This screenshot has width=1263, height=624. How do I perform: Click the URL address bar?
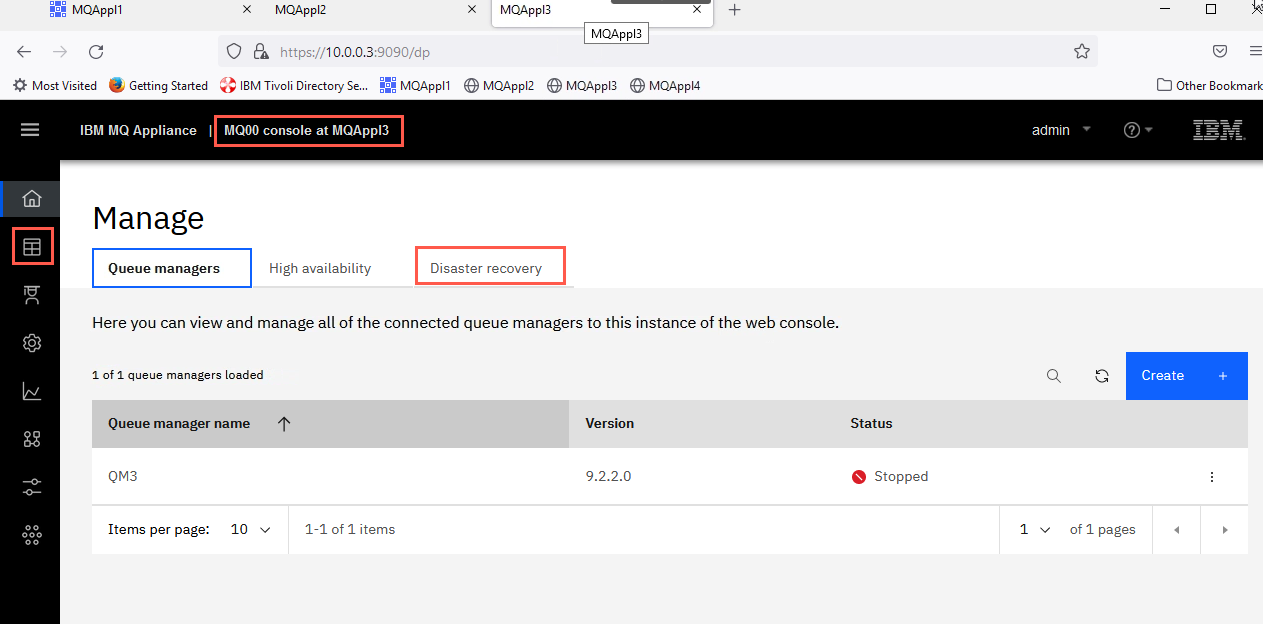660,51
